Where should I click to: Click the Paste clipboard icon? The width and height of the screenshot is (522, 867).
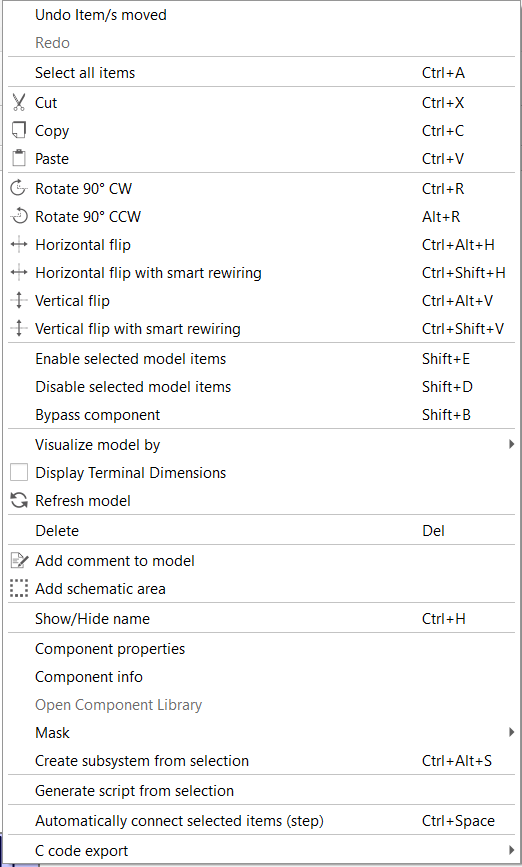(x=19, y=159)
